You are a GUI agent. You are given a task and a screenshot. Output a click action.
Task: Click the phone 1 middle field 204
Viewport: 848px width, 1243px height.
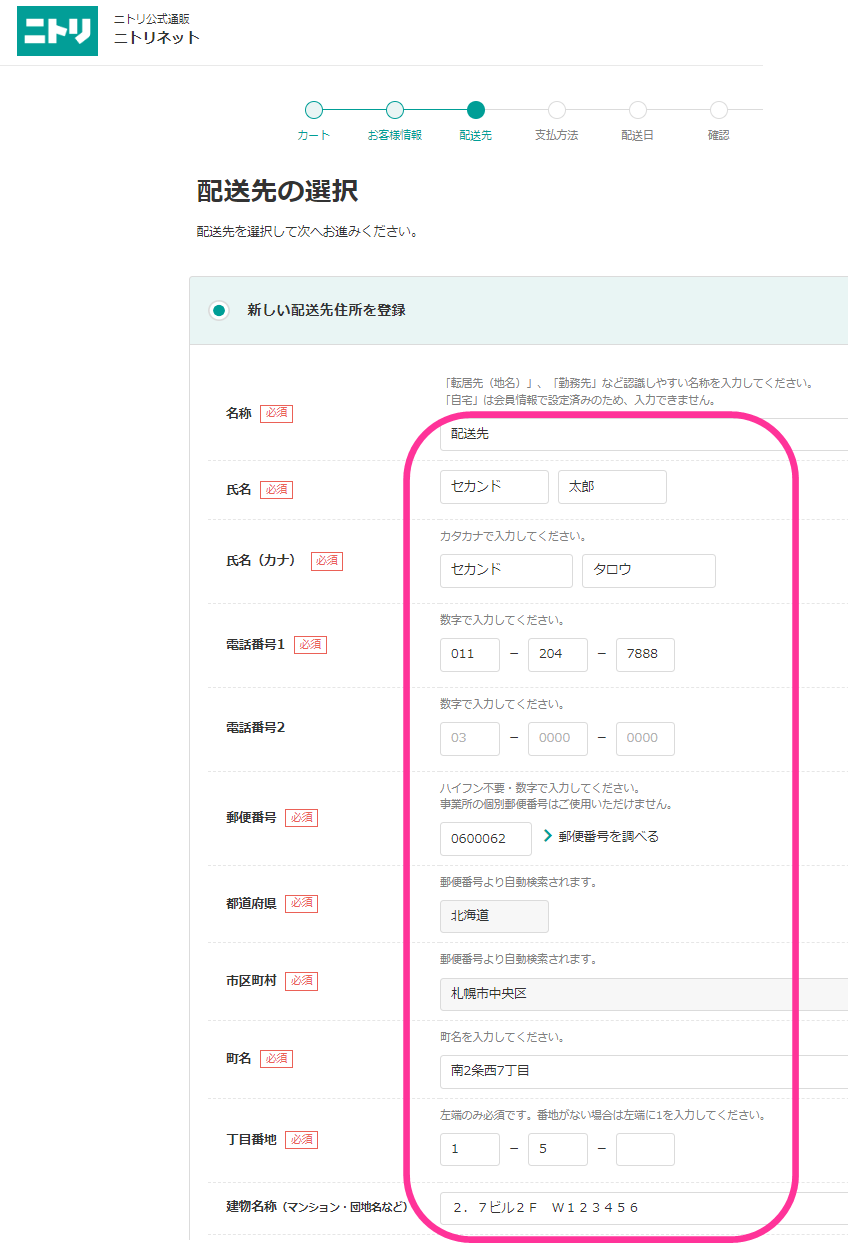pyautogui.click(x=558, y=655)
